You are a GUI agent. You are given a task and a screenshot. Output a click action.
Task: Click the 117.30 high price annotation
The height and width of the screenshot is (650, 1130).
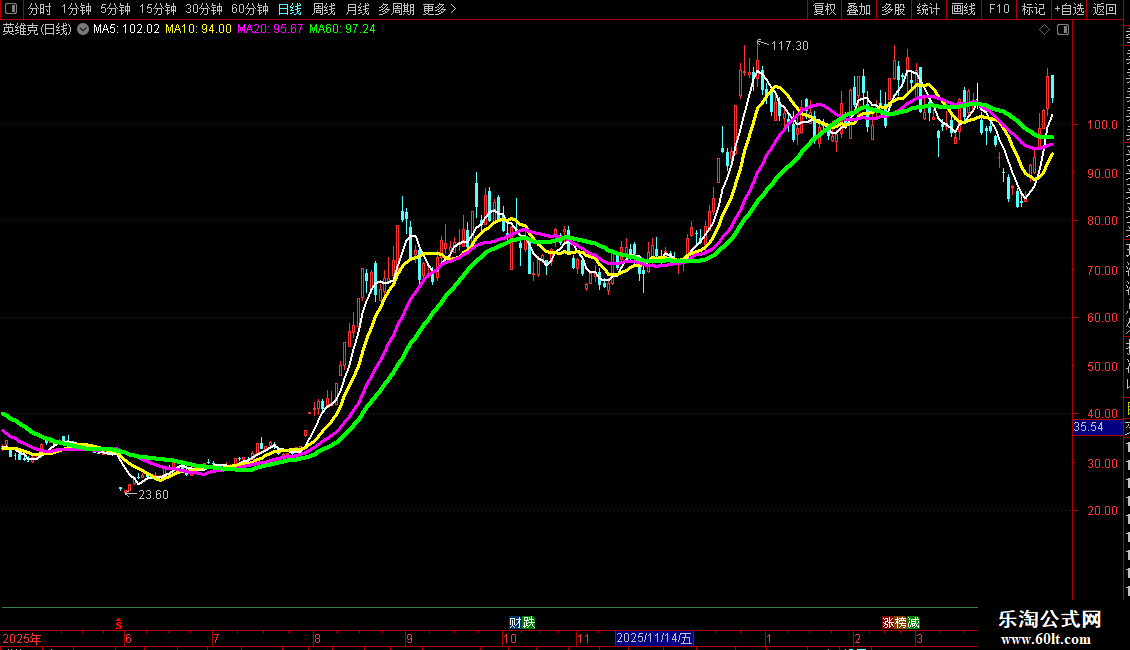pyautogui.click(x=790, y=45)
